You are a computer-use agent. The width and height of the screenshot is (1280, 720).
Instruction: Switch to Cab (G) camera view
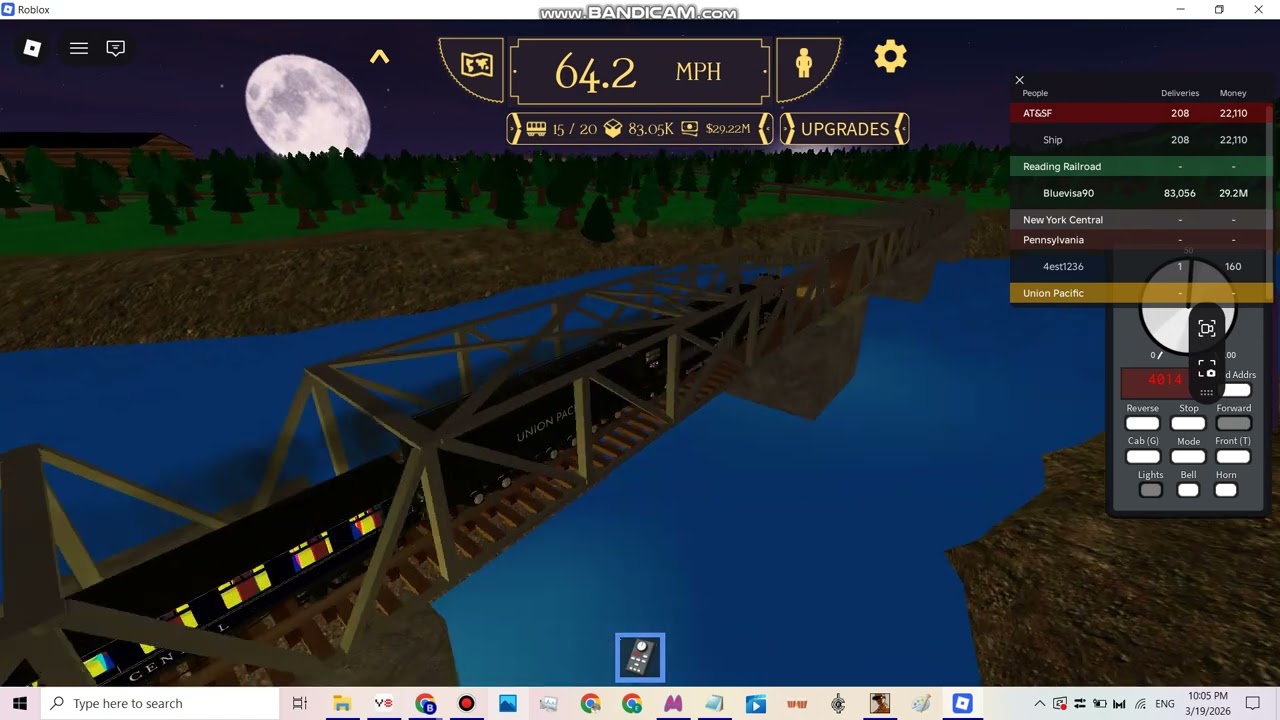click(x=1143, y=456)
